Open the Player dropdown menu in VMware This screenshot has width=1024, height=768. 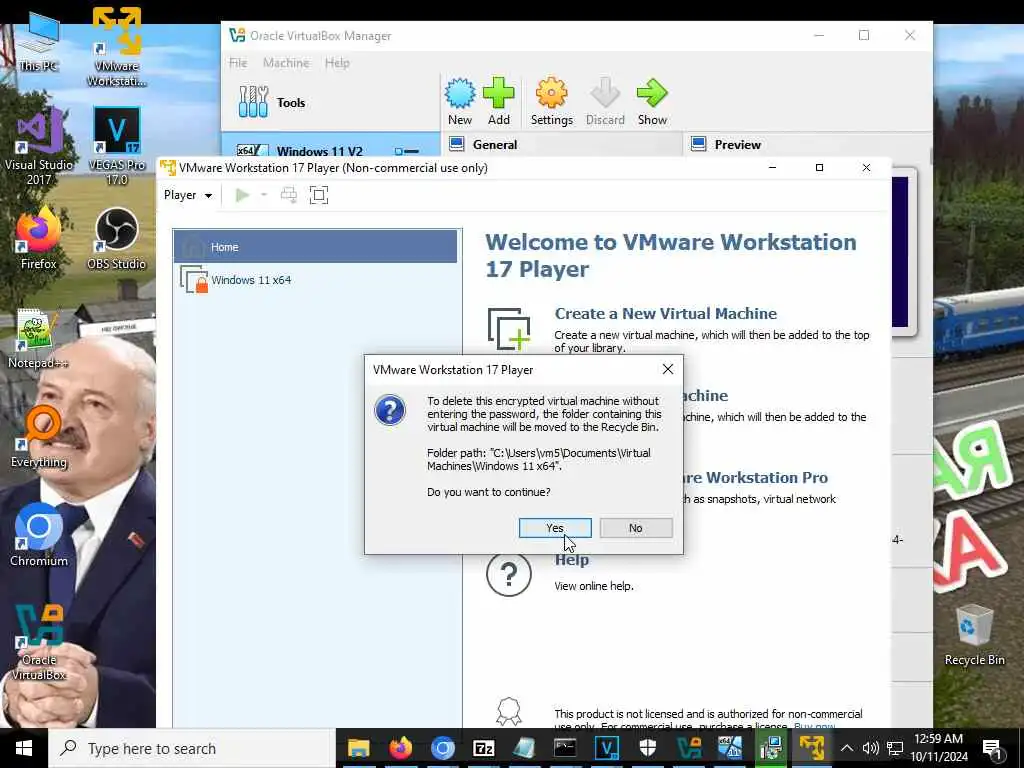188,195
